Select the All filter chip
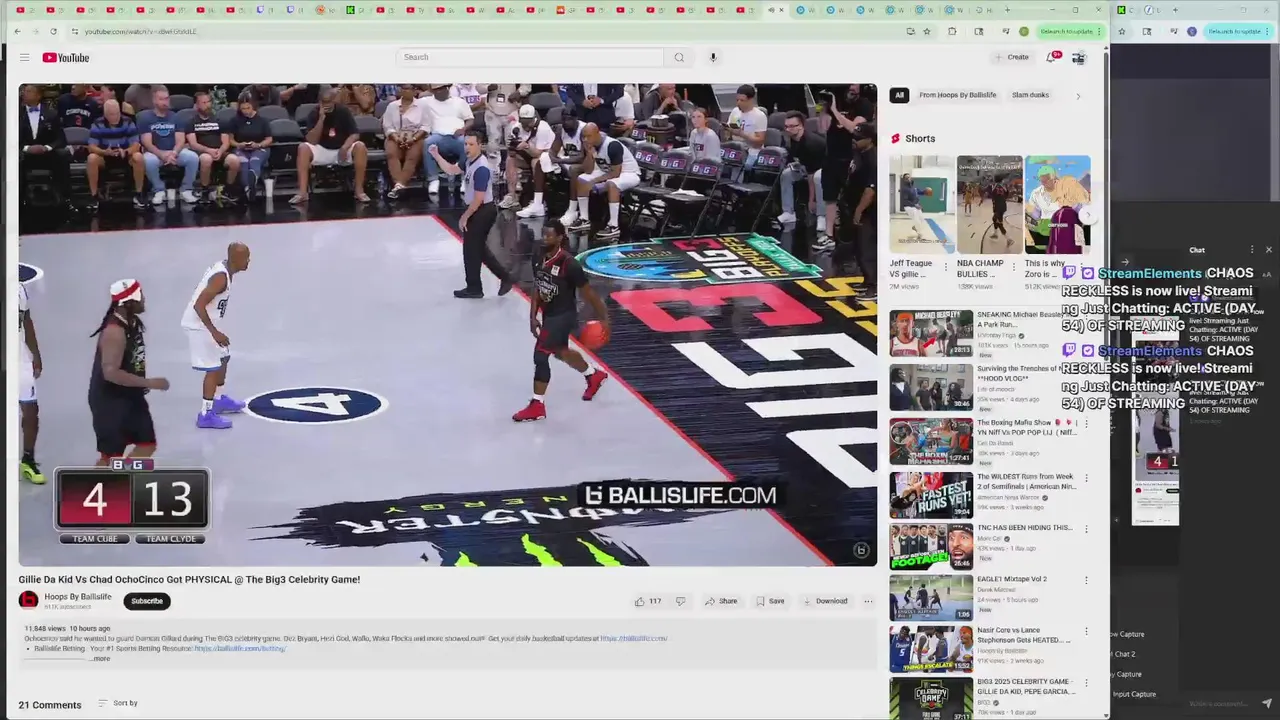 (x=899, y=95)
